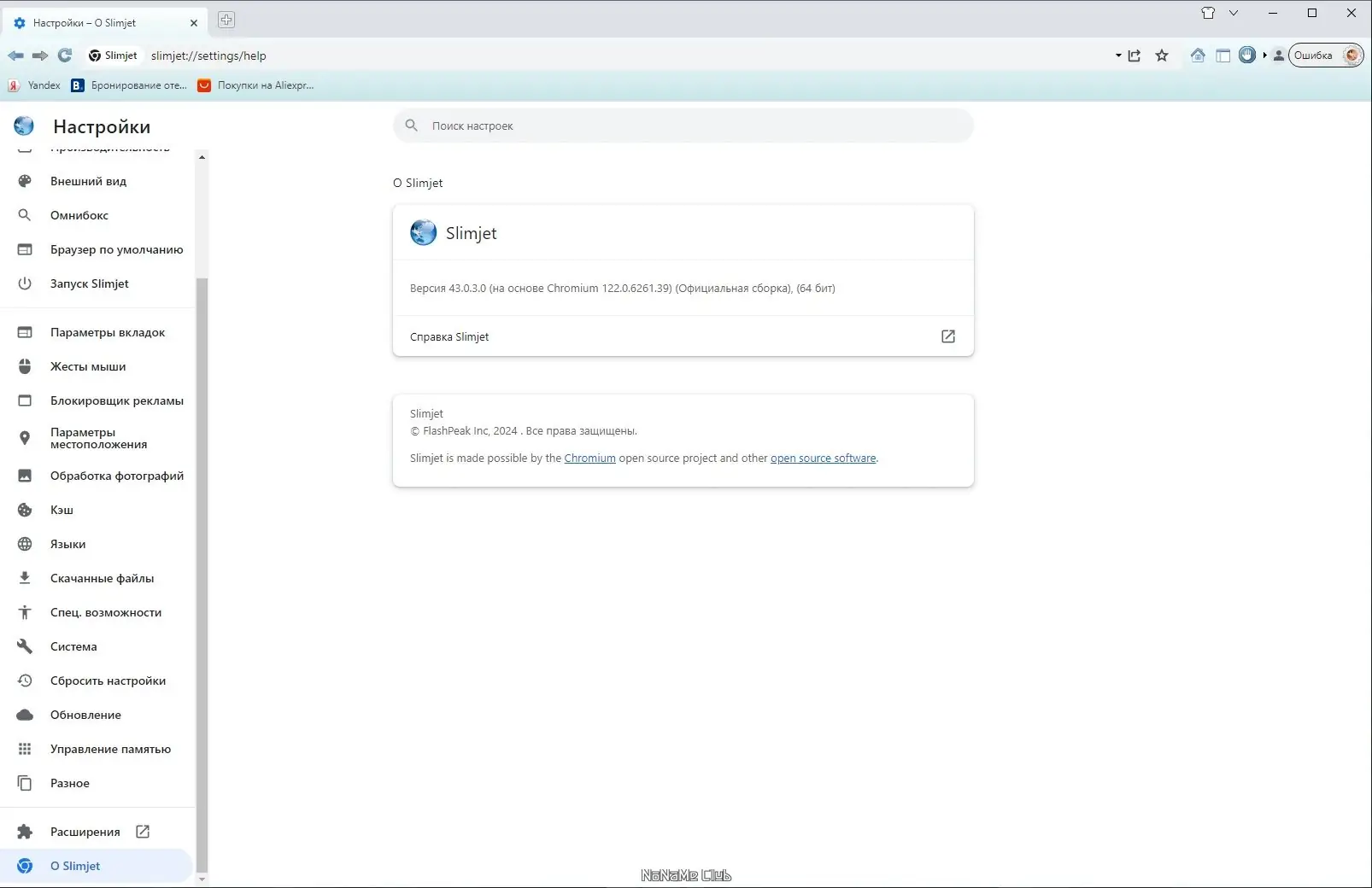Open the Обновление section
The height and width of the screenshot is (888, 1372).
tap(97, 715)
